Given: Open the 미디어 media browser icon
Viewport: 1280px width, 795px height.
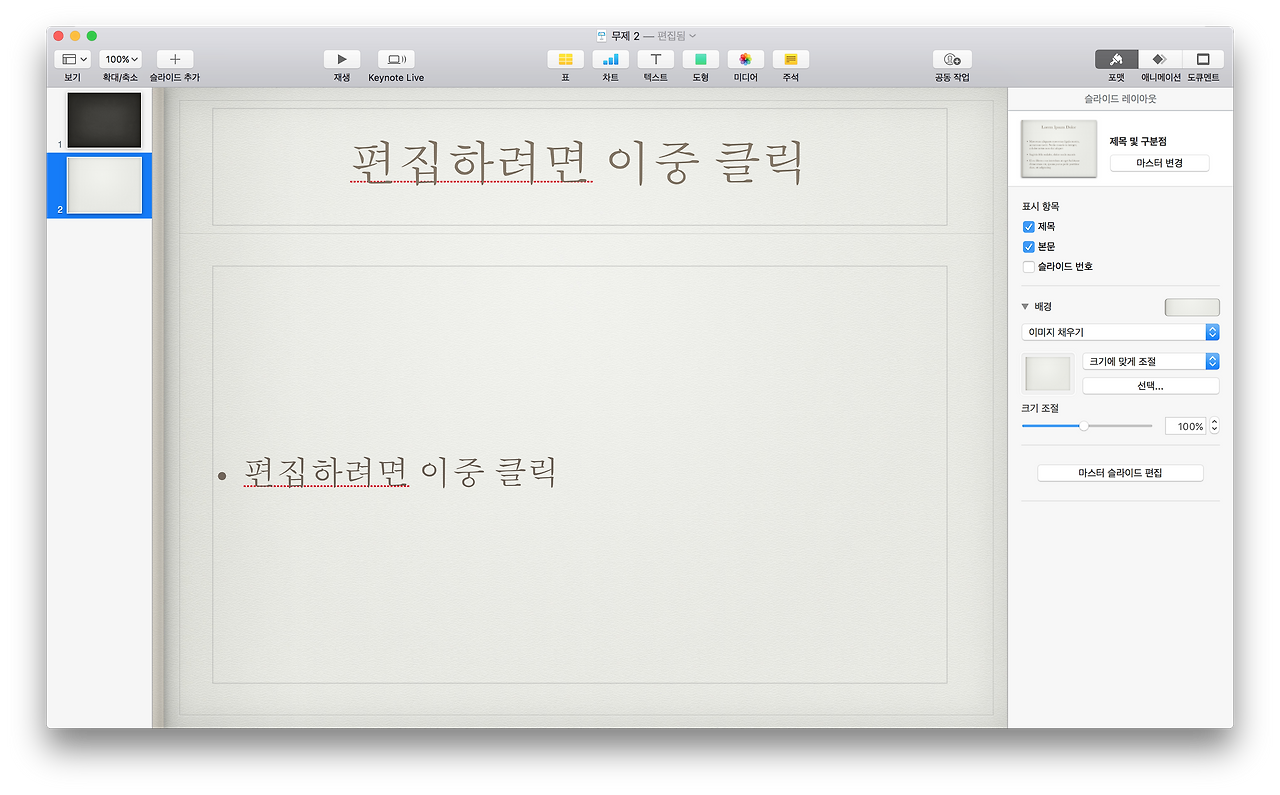Looking at the screenshot, I should (744, 59).
